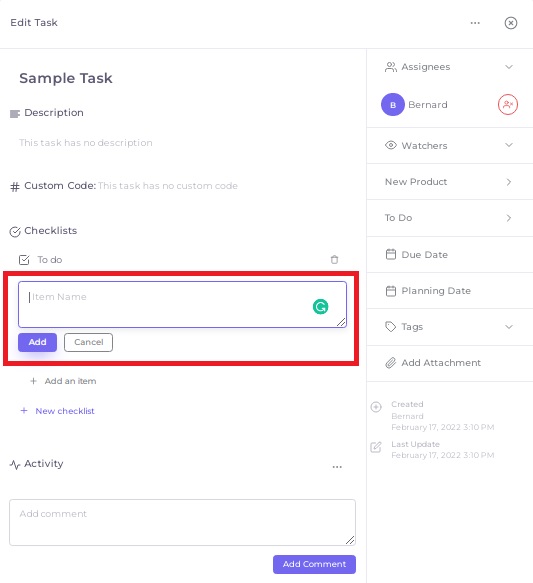Image resolution: width=533 pixels, height=583 pixels.
Task: Toggle the To do checklist checkbox icon
Action: [x=24, y=260]
